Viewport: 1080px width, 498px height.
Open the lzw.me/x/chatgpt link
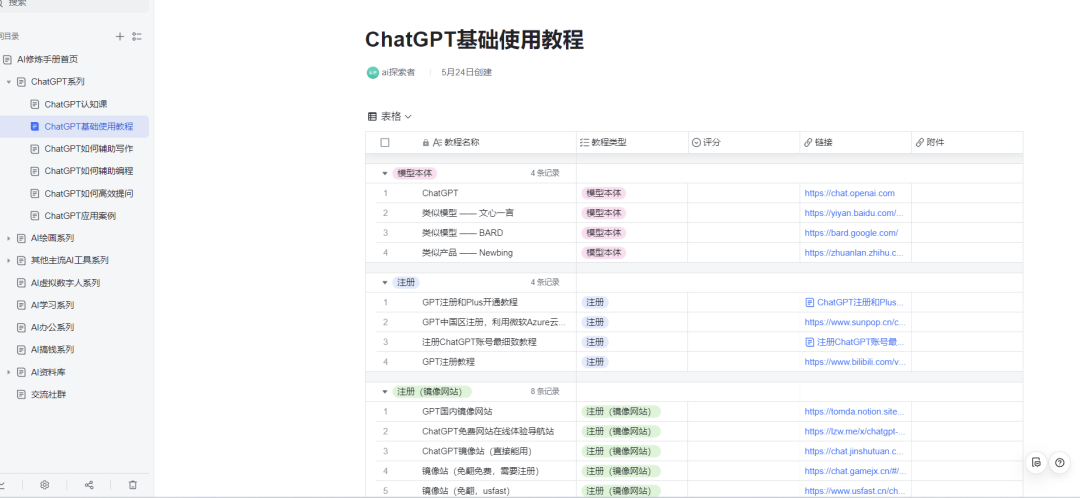(855, 432)
